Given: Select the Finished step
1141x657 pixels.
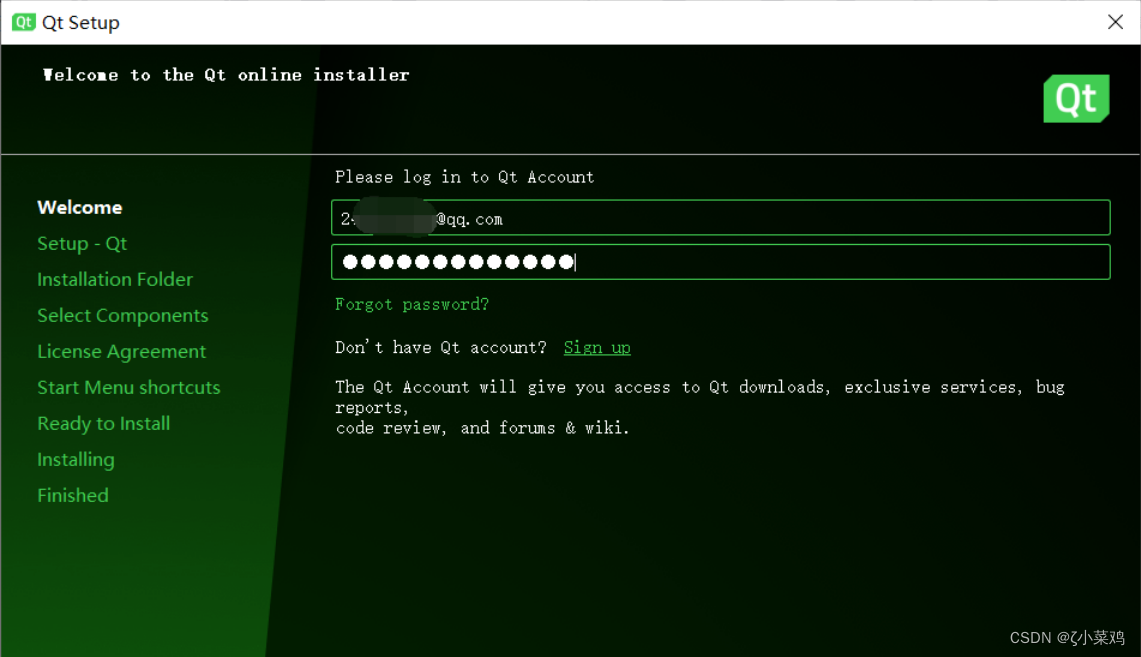Looking at the screenshot, I should point(73,495).
